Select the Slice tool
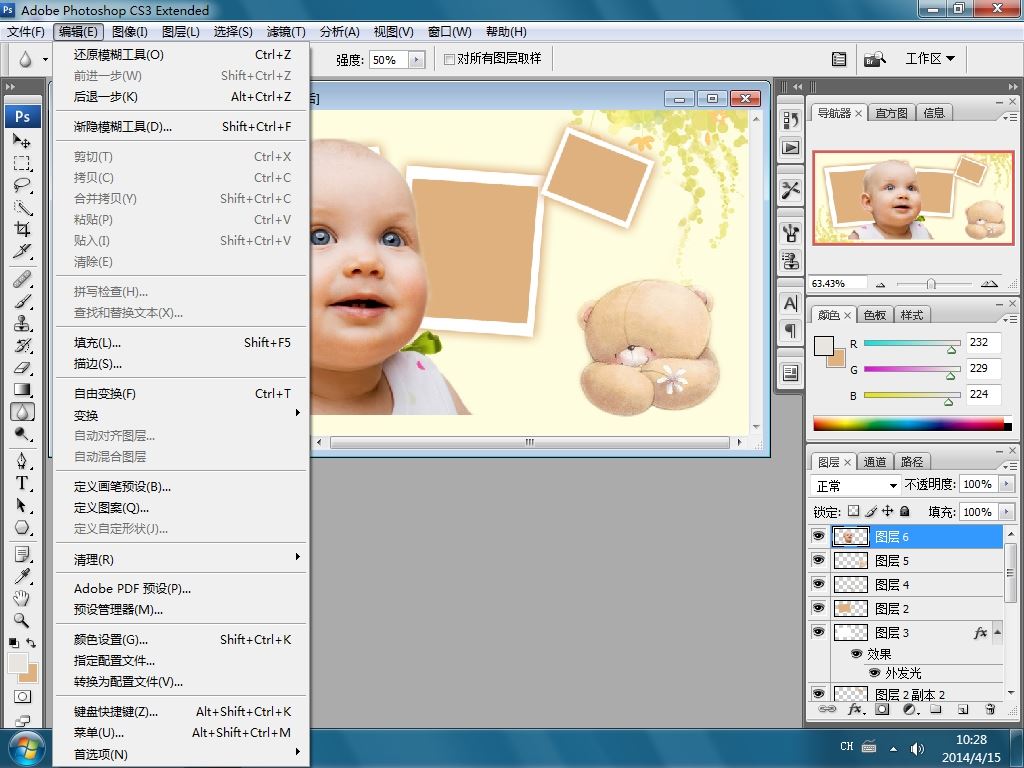Viewport: 1024px width, 768px height. click(x=22, y=251)
